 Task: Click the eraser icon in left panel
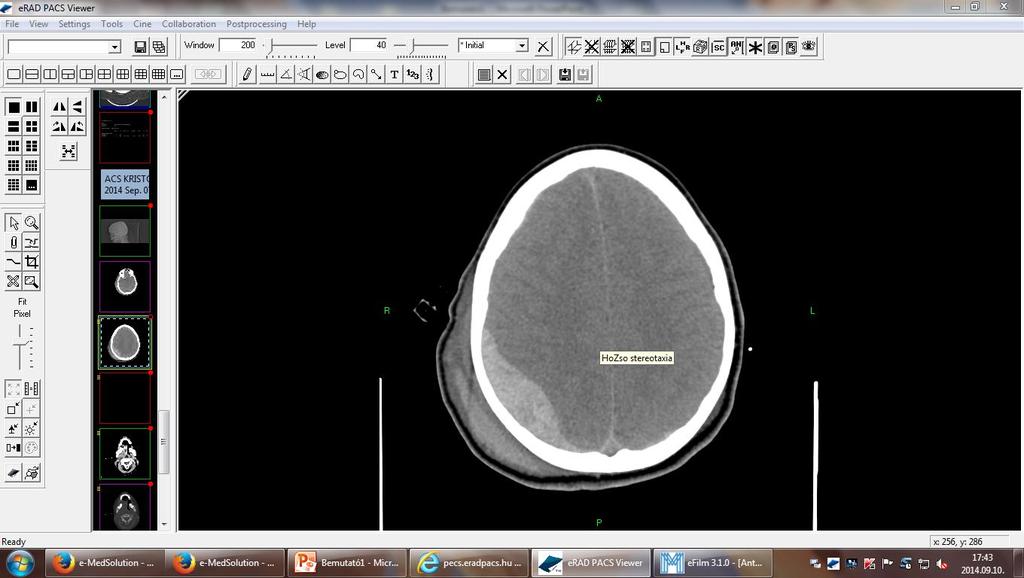pyautogui.click(x=13, y=473)
